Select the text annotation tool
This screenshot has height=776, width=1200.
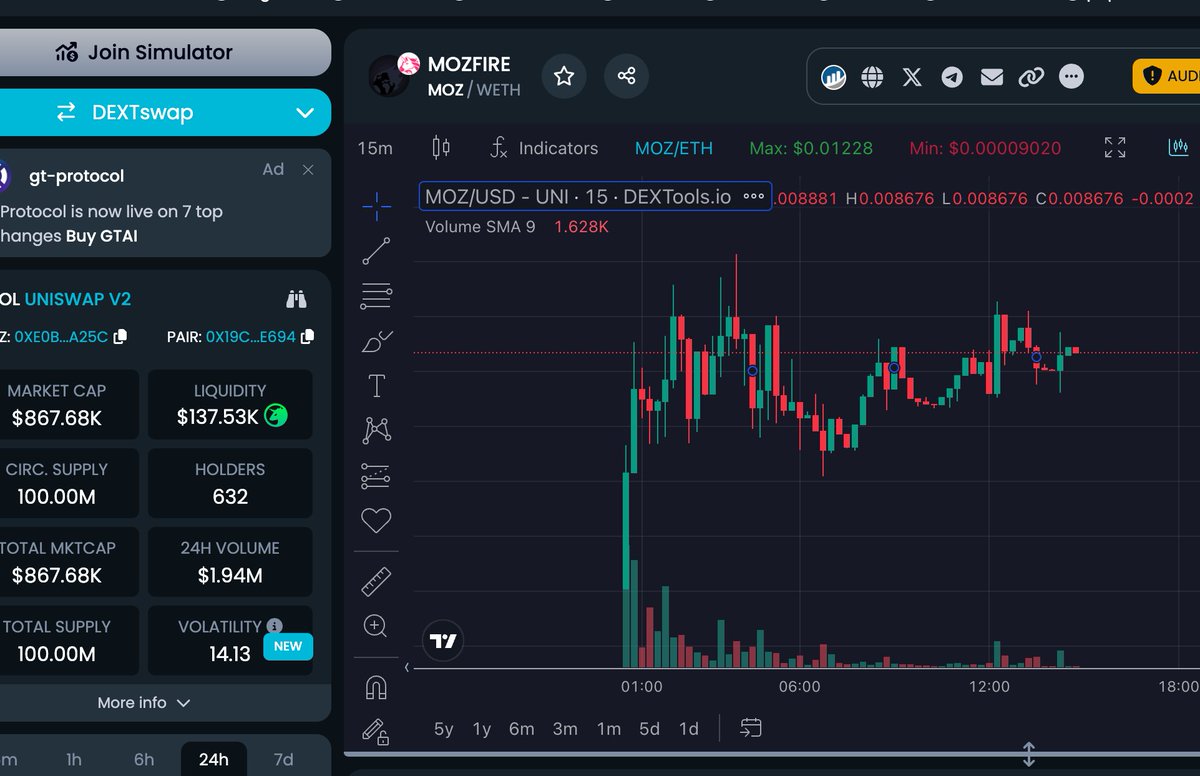[376, 386]
